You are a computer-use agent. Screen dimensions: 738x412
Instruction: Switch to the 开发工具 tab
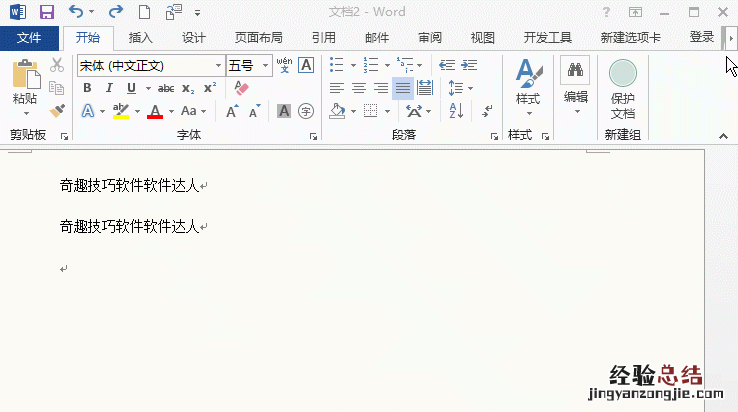[547, 38]
